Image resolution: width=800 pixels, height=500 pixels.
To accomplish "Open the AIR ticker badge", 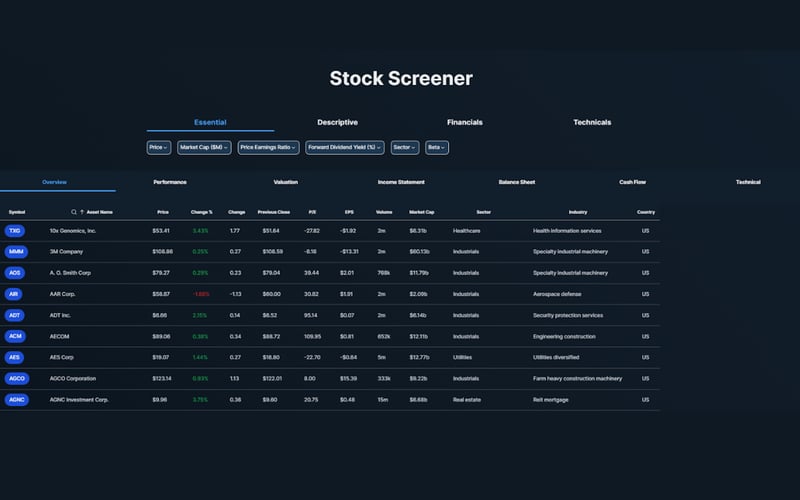I will 13,294.
